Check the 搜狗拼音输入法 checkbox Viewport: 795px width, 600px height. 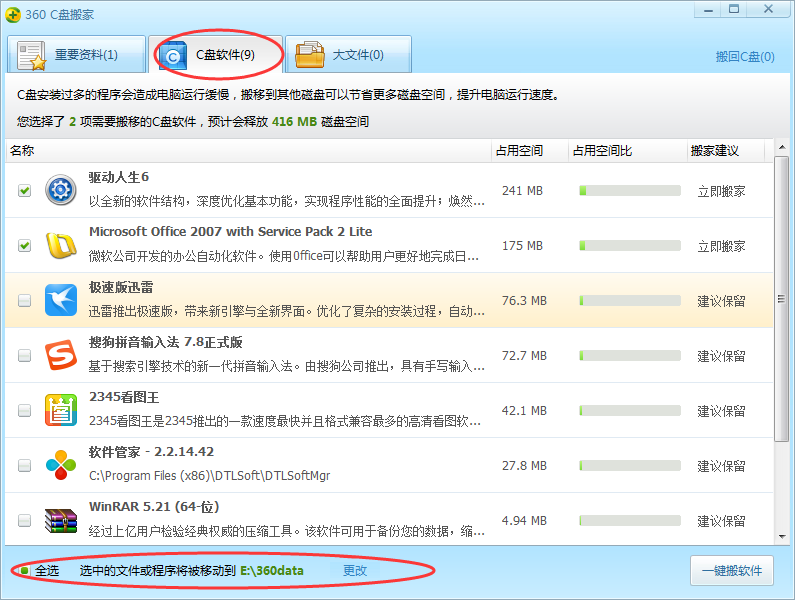point(24,356)
